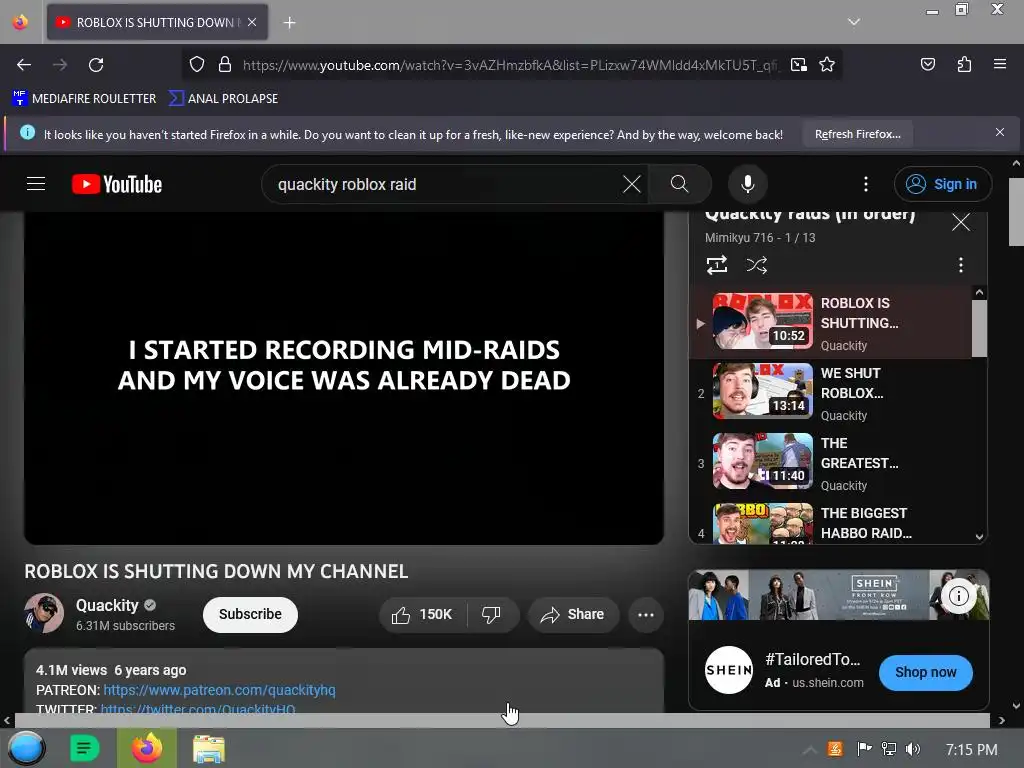Expand the list all tabs chevron

854,22
